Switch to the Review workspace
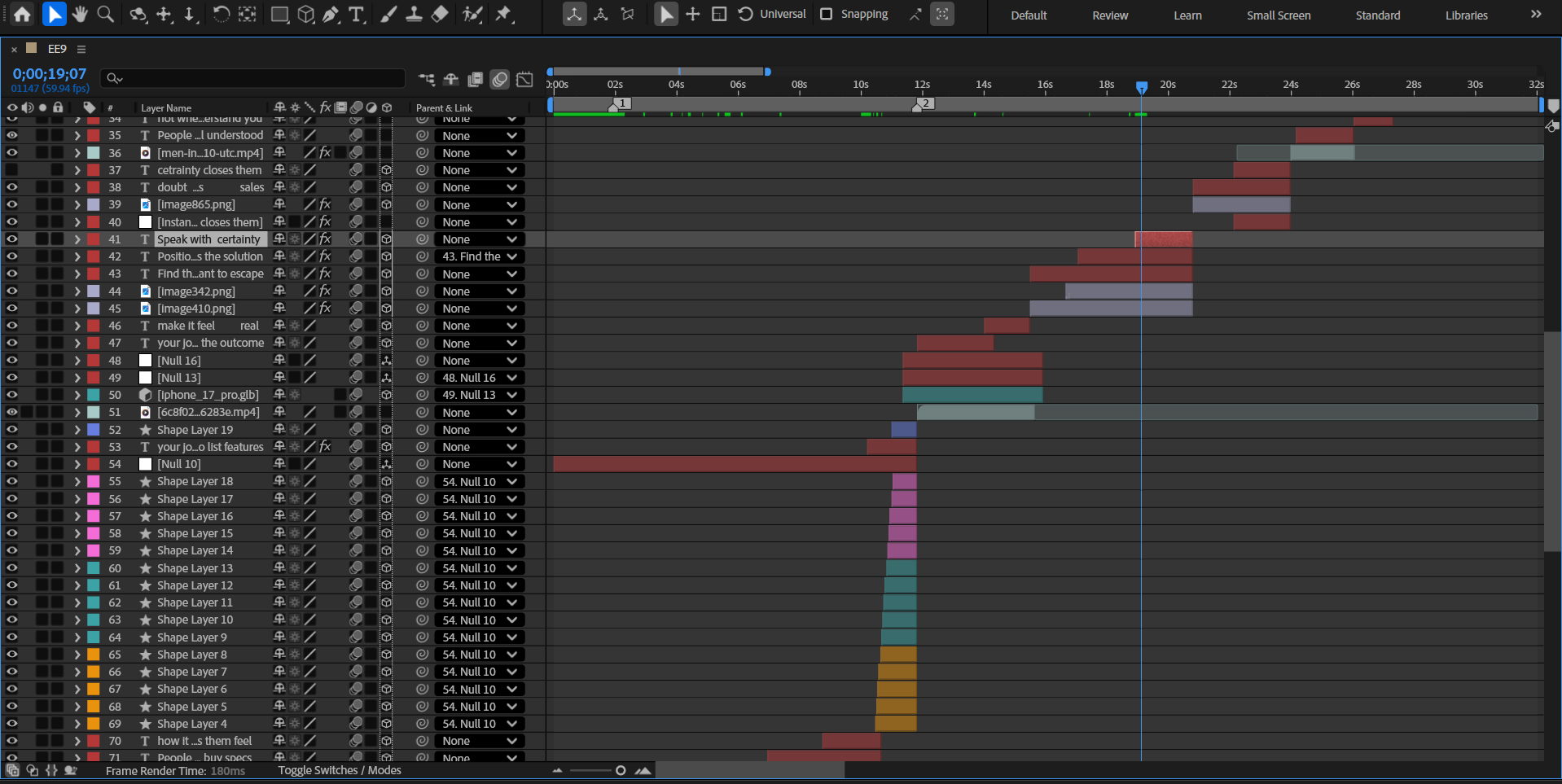 (1110, 15)
